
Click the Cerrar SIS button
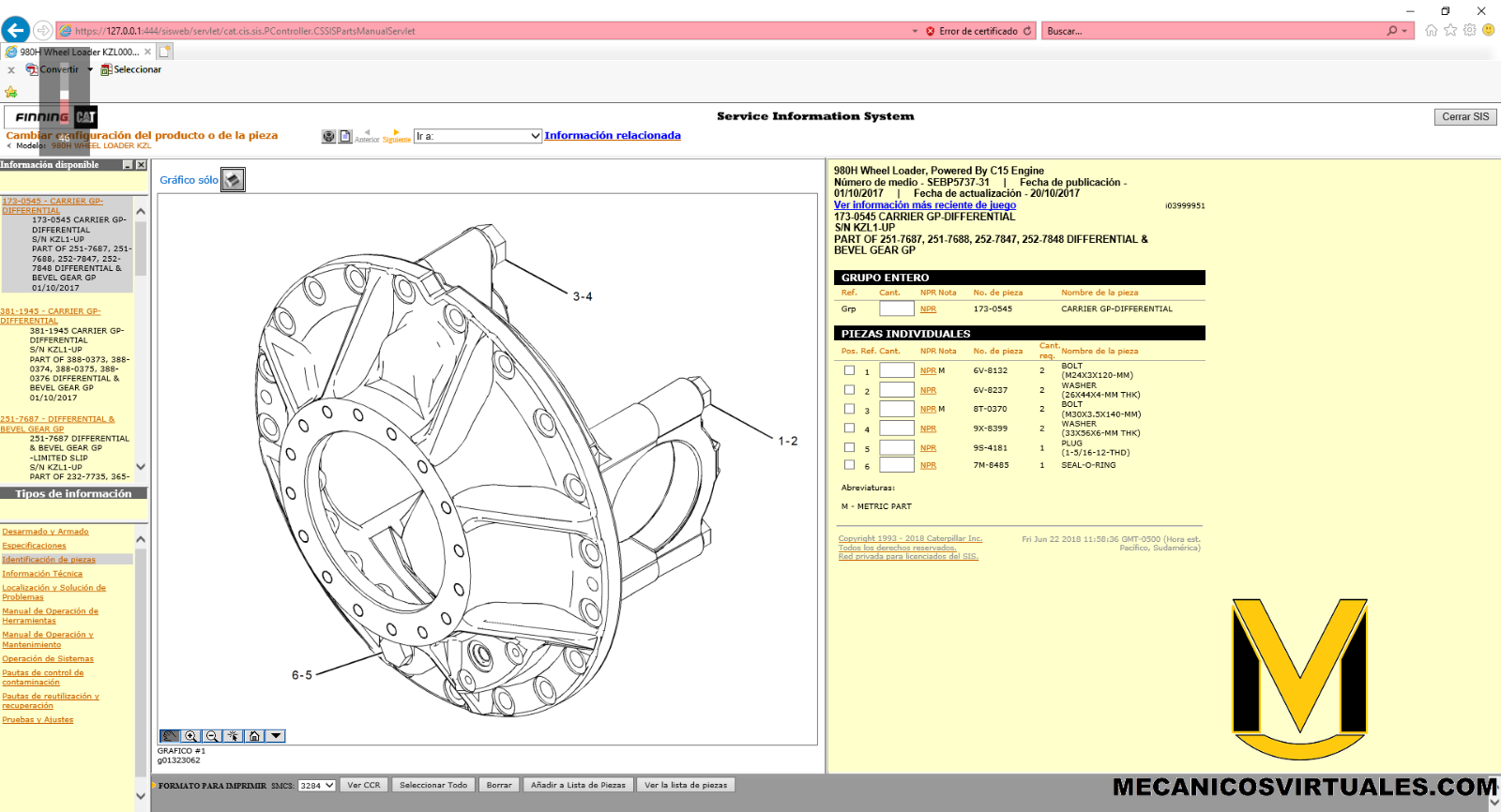tap(1465, 117)
